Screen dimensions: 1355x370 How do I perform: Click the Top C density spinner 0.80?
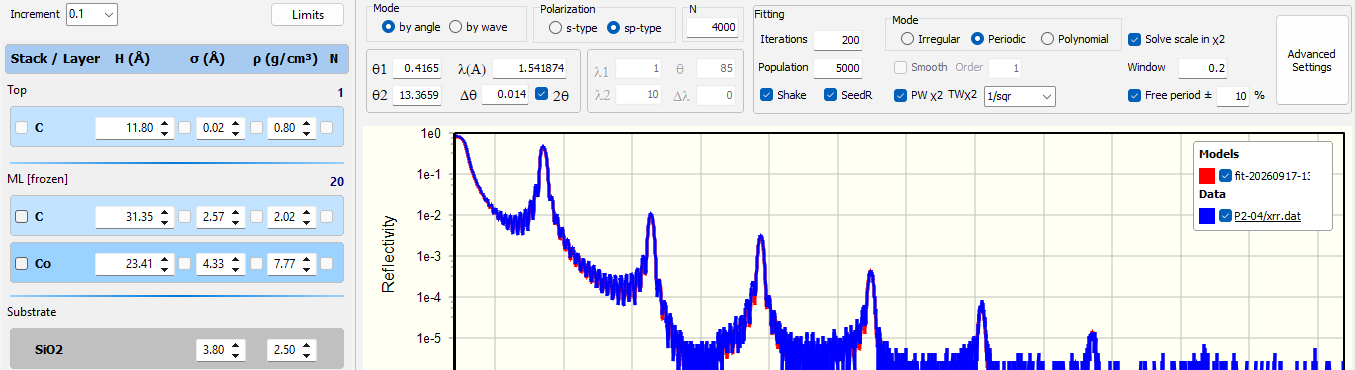click(292, 128)
